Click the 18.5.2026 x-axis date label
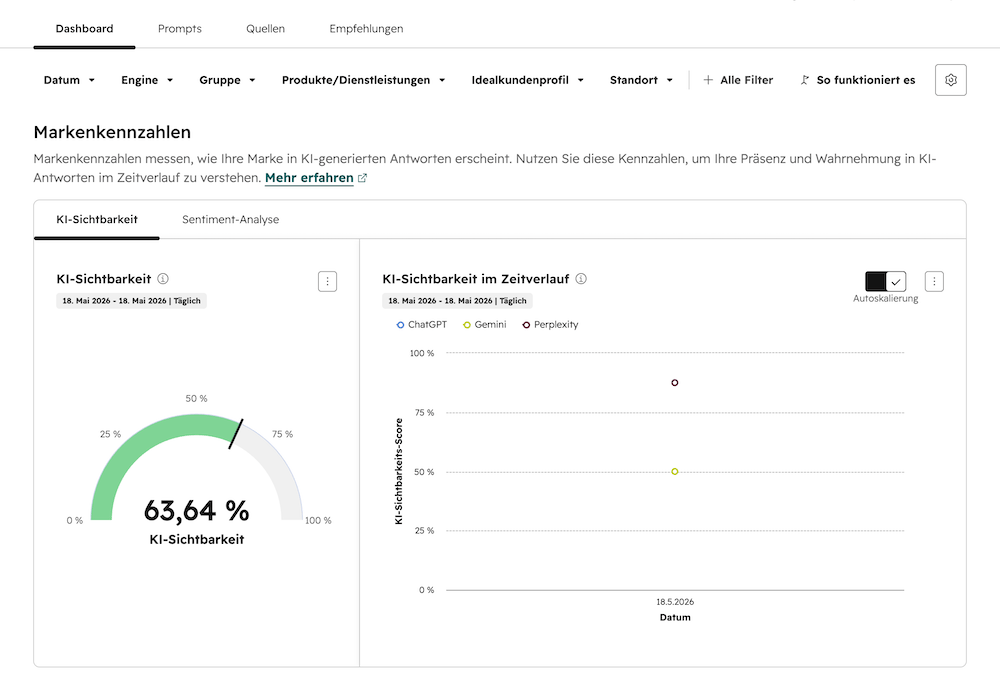 click(x=675, y=602)
